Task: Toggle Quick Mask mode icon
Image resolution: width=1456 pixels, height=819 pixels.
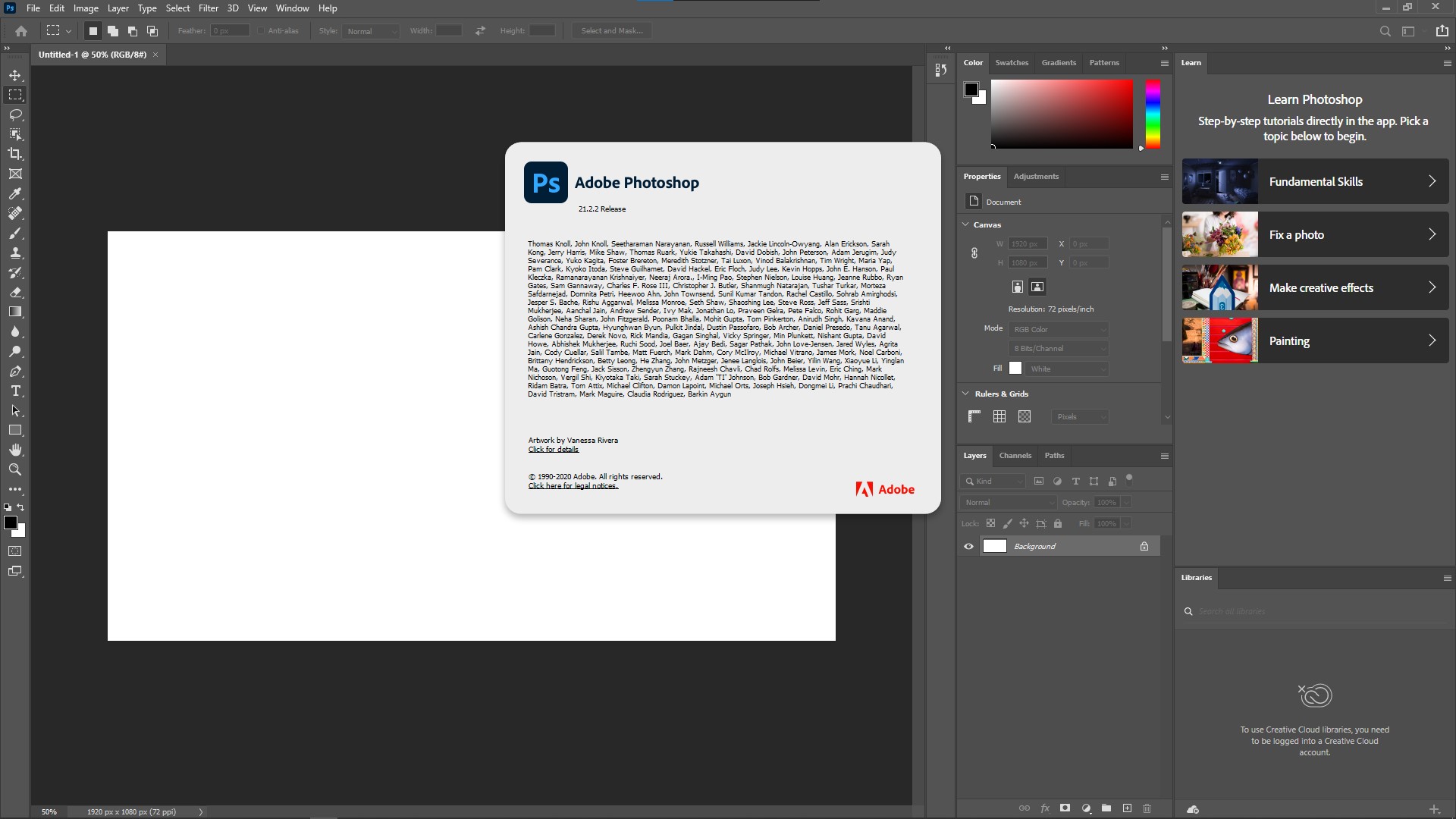Action: pos(15,551)
